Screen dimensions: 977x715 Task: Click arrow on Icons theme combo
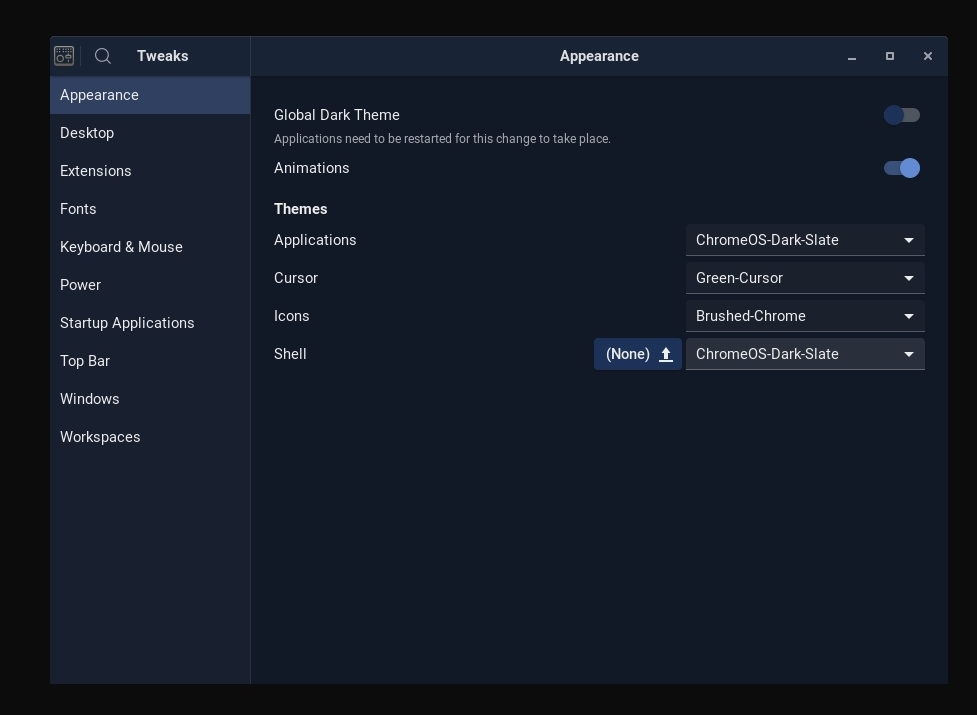[908, 316]
